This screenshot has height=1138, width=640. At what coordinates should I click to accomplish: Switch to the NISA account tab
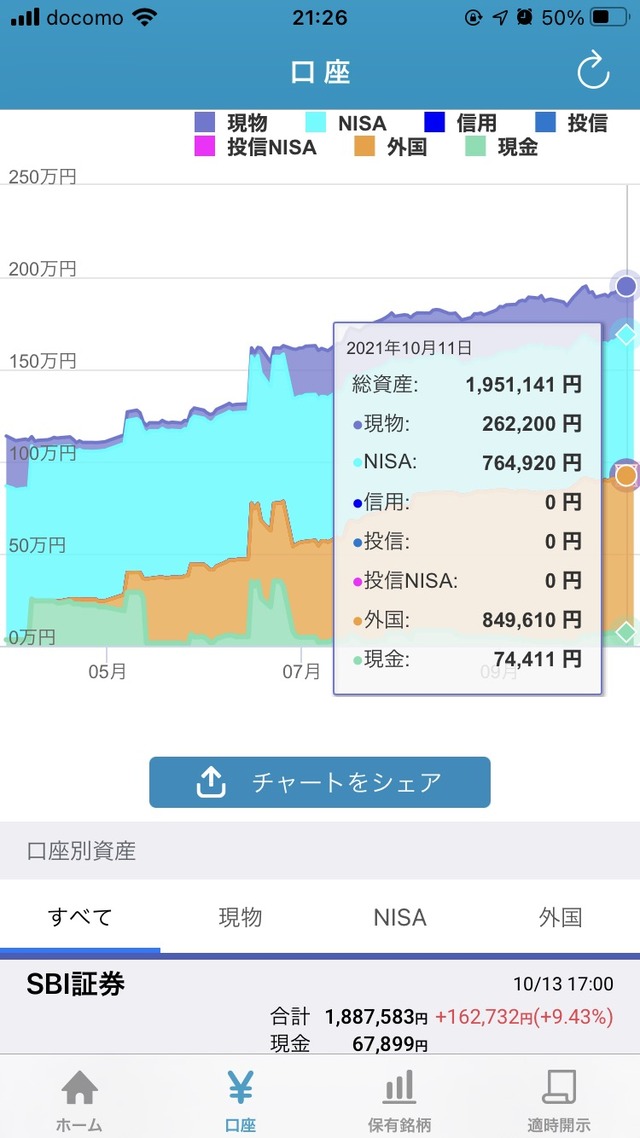pos(400,917)
